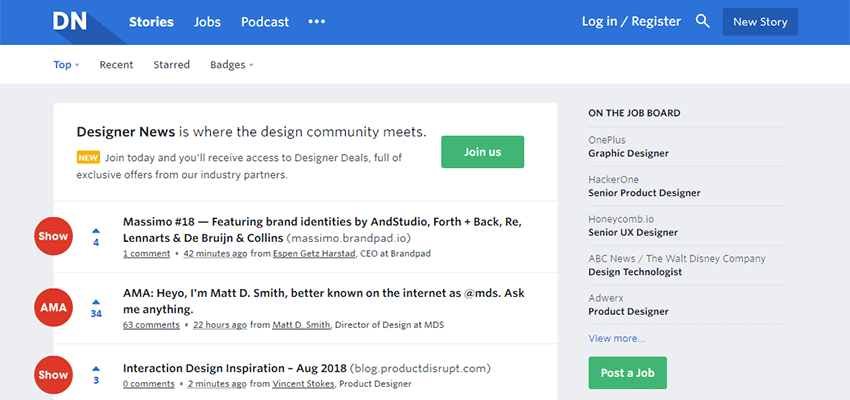Open Log in / Register link
This screenshot has width=850, height=400.
pos(631,22)
